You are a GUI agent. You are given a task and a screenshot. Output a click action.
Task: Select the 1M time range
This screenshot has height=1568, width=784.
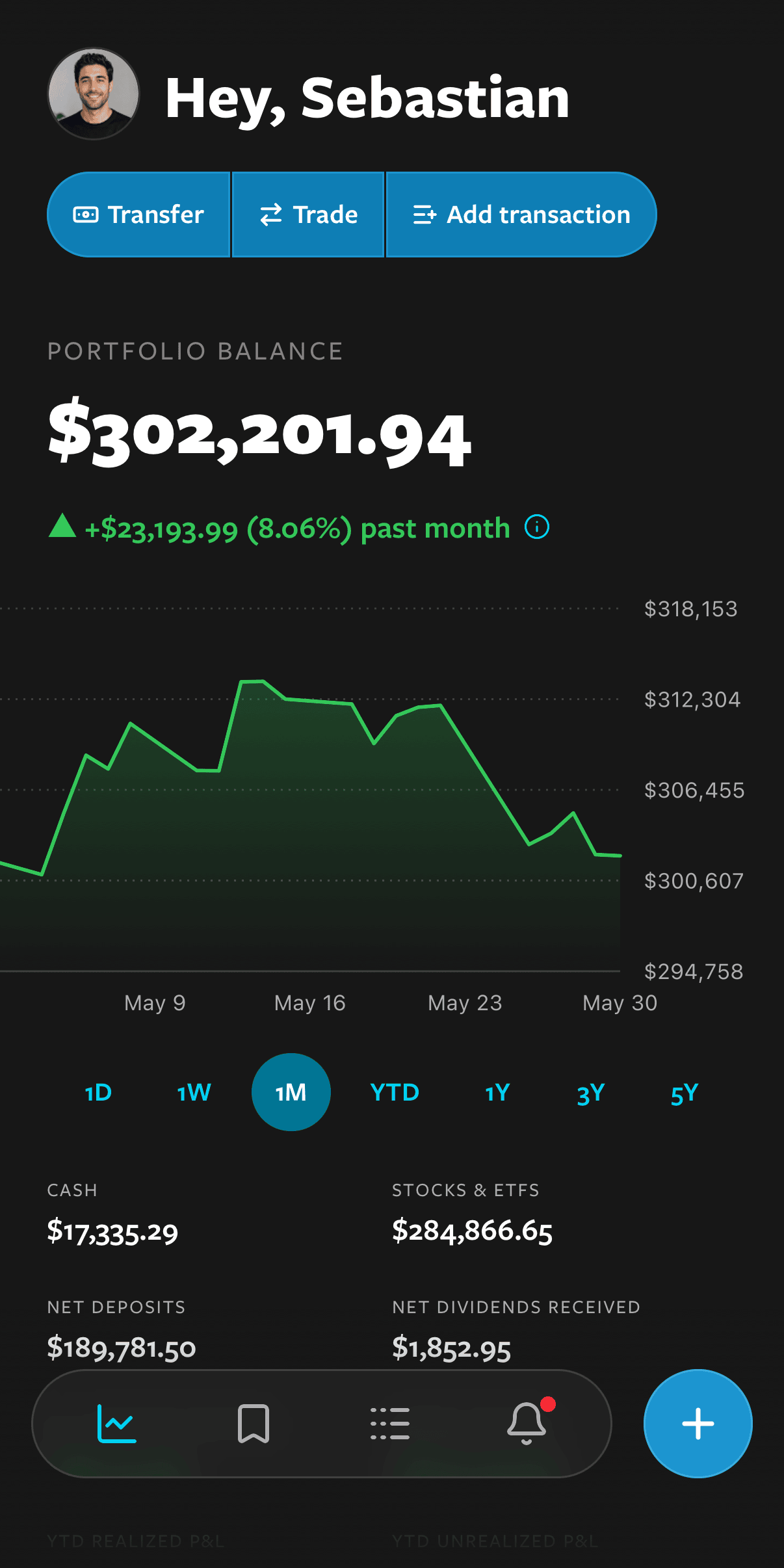(291, 1092)
